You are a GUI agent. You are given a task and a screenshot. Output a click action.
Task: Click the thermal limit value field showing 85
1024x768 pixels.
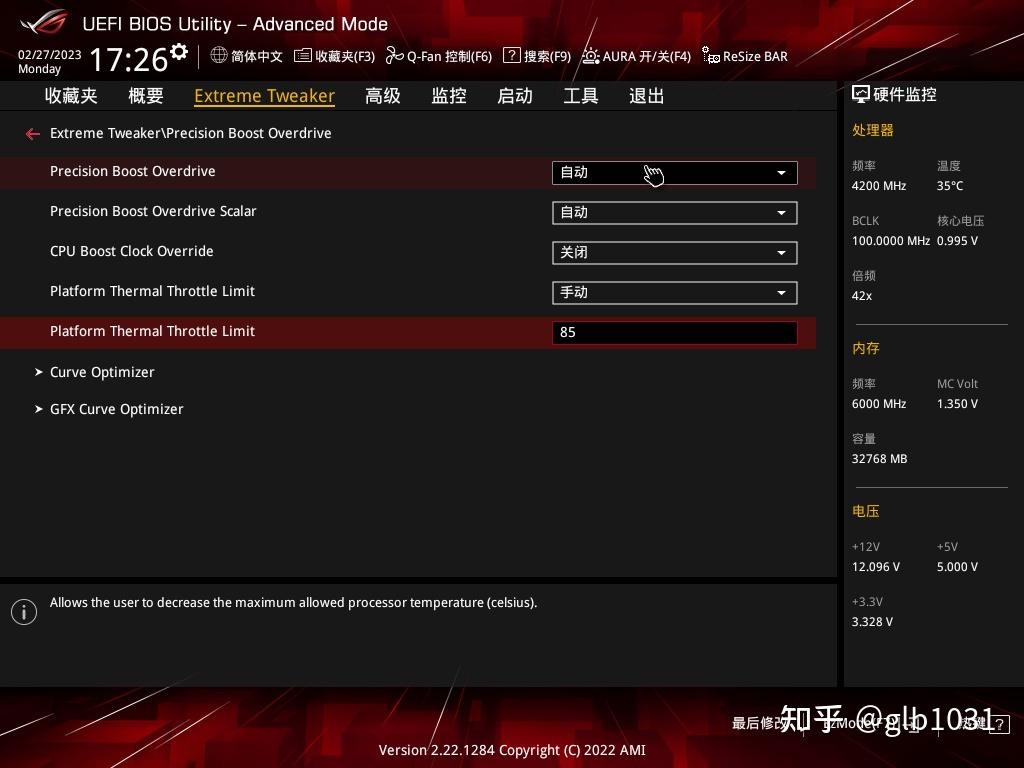[675, 332]
